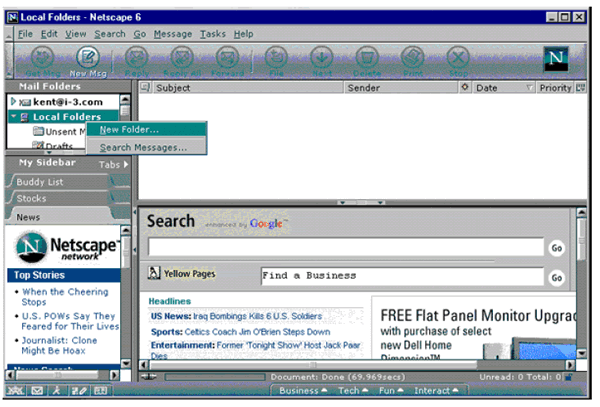The image size is (600, 407).
Task: Open Address Book from the status bar icon
Action: pyautogui.click(x=101, y=391)
